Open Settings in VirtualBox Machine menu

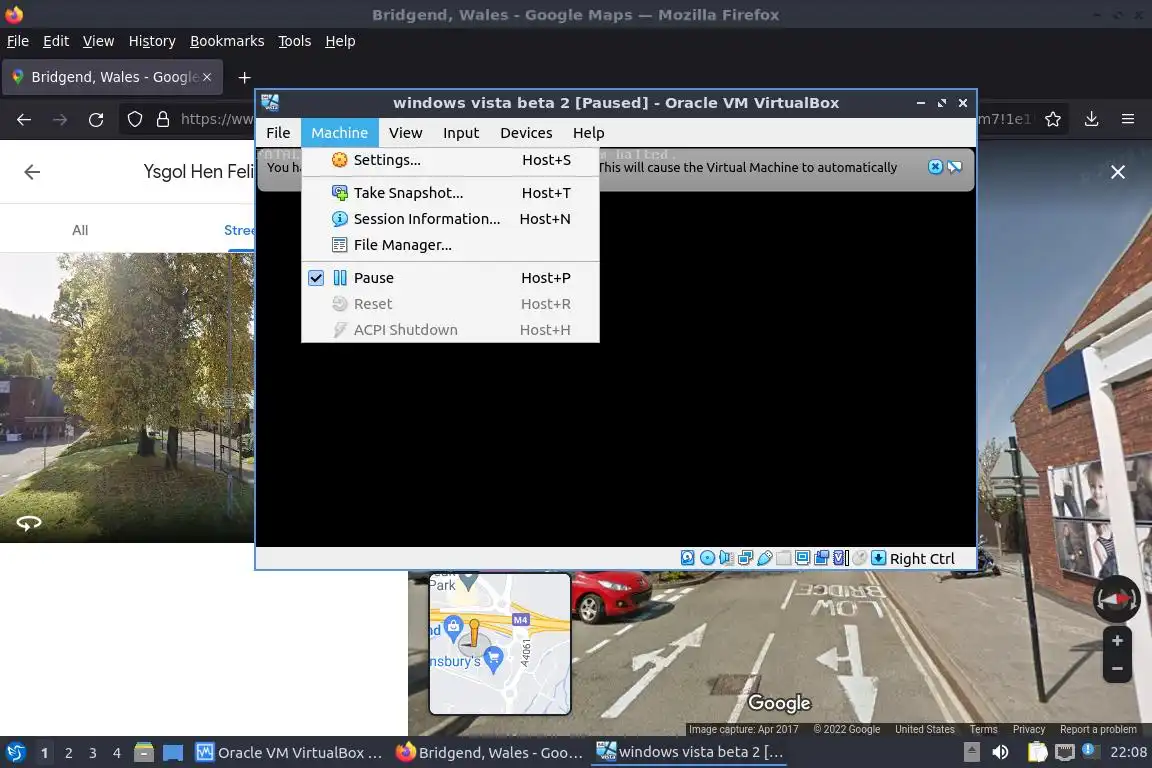(450, 160)
